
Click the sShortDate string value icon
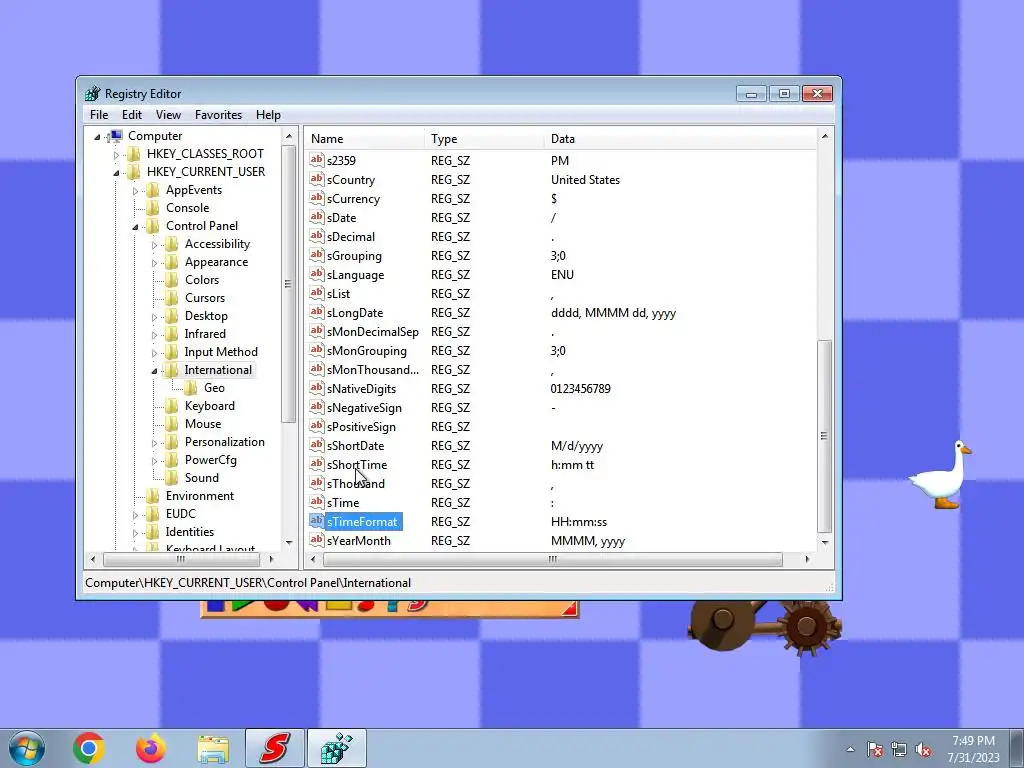click(317, 445)
